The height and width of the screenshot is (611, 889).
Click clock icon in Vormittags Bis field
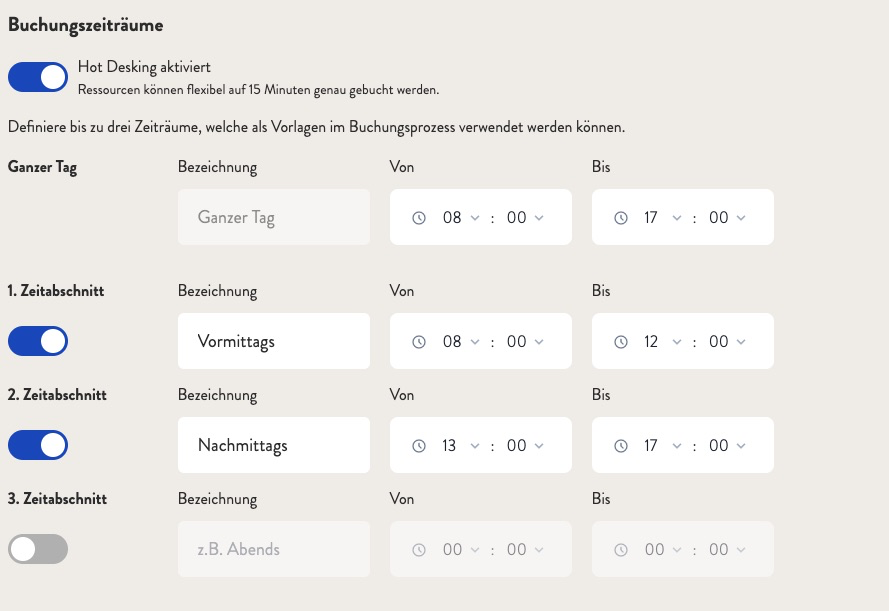pos(621,342)
